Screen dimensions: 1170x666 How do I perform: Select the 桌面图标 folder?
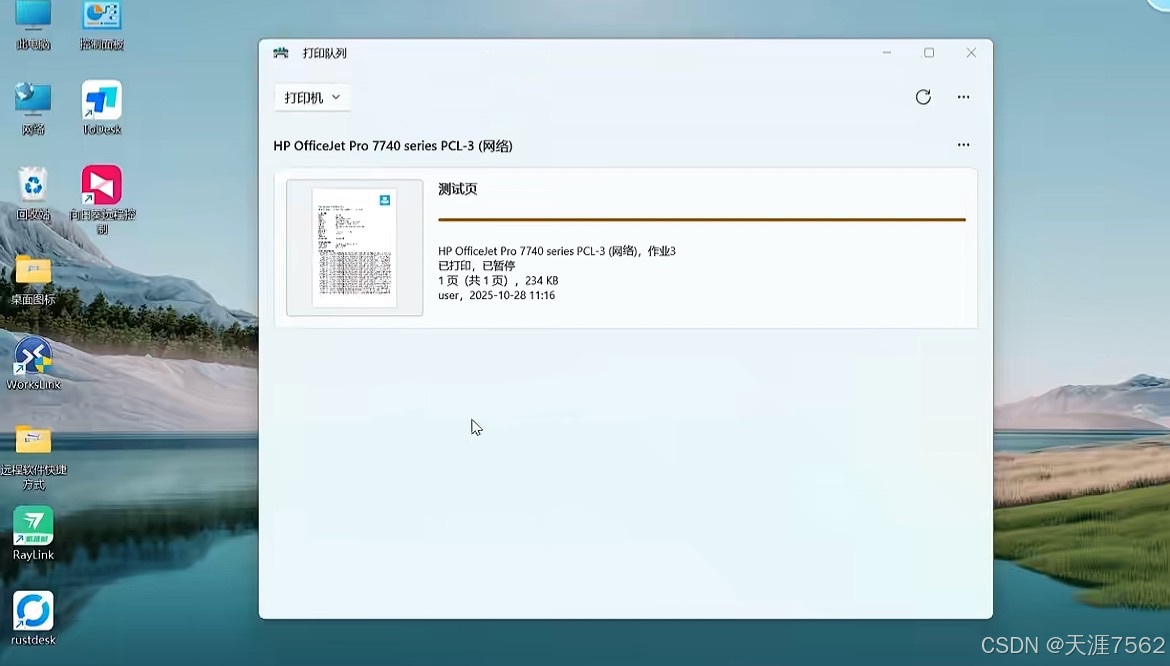click(33, 280)
